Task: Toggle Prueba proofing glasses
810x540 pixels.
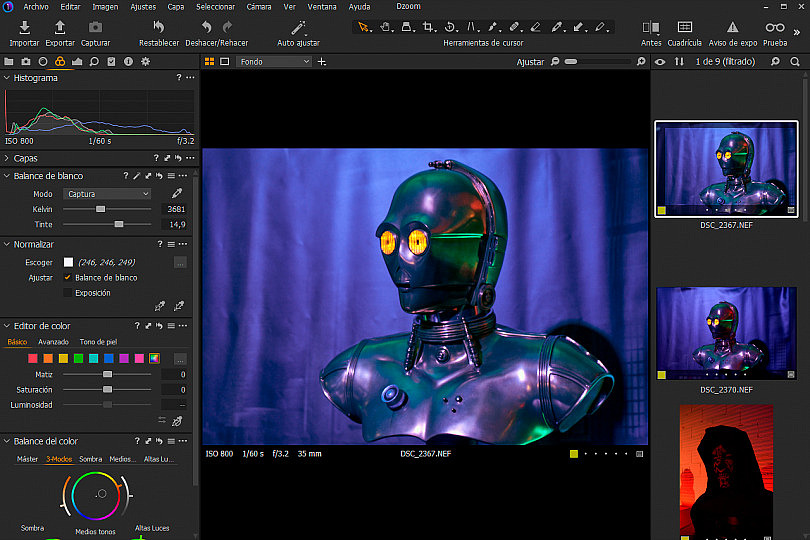Action: (x=775, y=27)
